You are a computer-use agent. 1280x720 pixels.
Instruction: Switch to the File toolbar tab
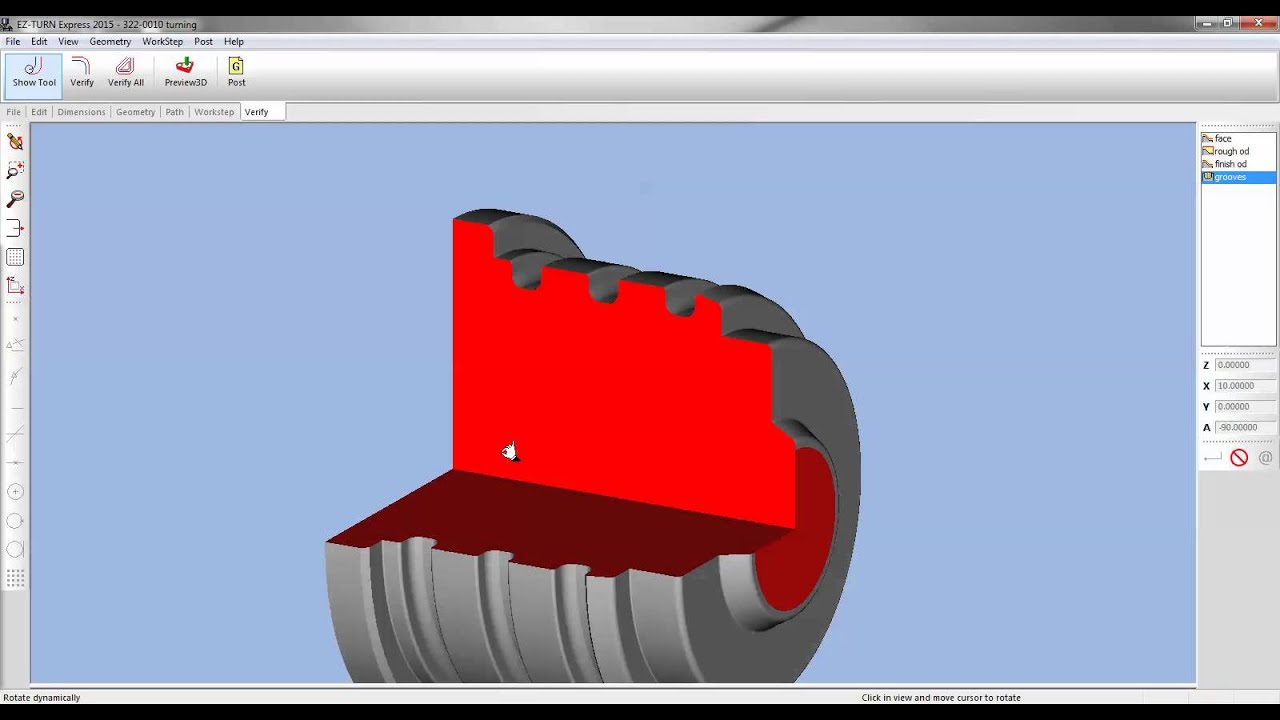[14, 112]
